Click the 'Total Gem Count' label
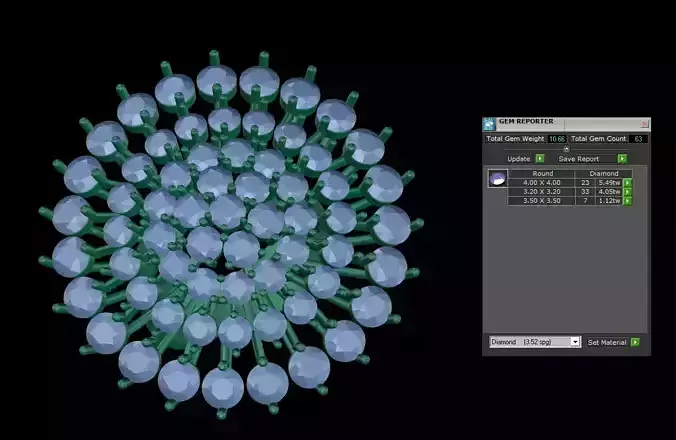 (x=598, y=139)
